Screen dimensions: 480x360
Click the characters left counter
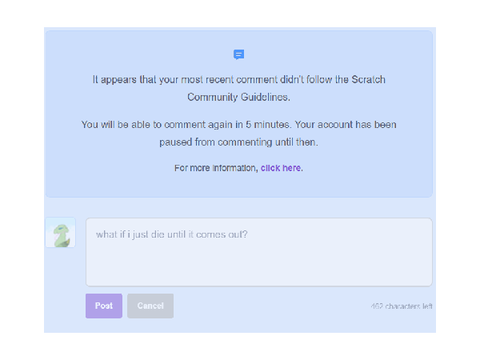402,306
